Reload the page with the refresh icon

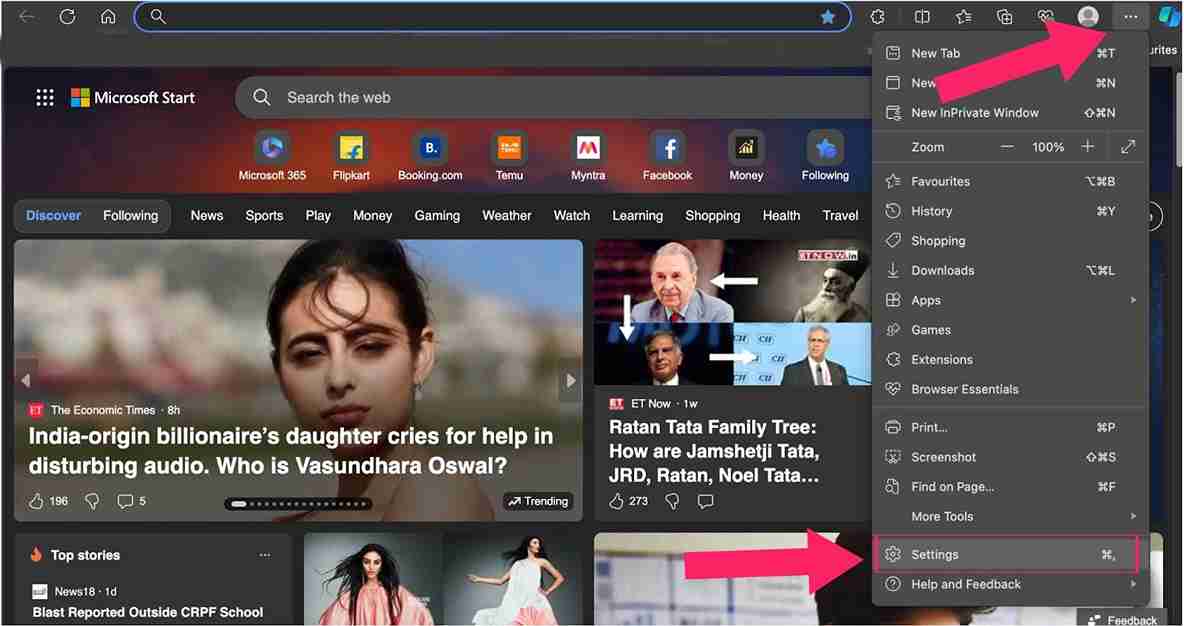[x=67, y=17]
